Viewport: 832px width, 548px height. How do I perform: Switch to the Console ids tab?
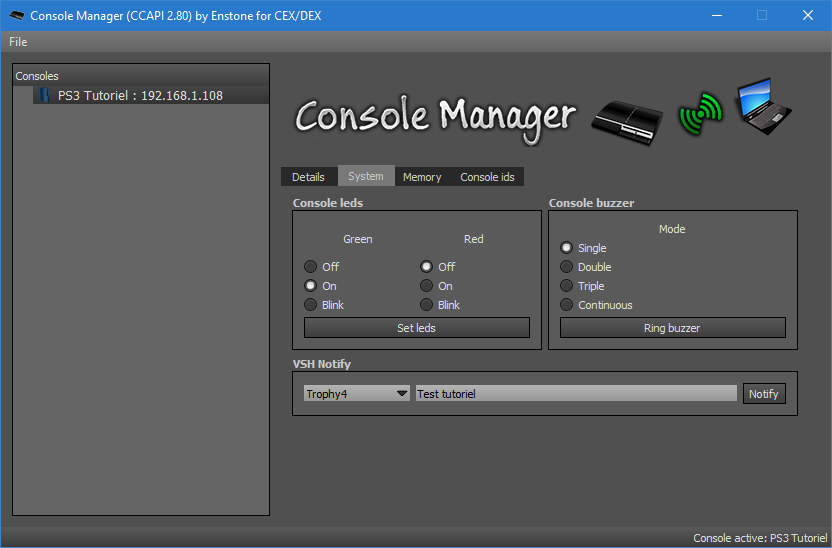click(x=487, y=177)
